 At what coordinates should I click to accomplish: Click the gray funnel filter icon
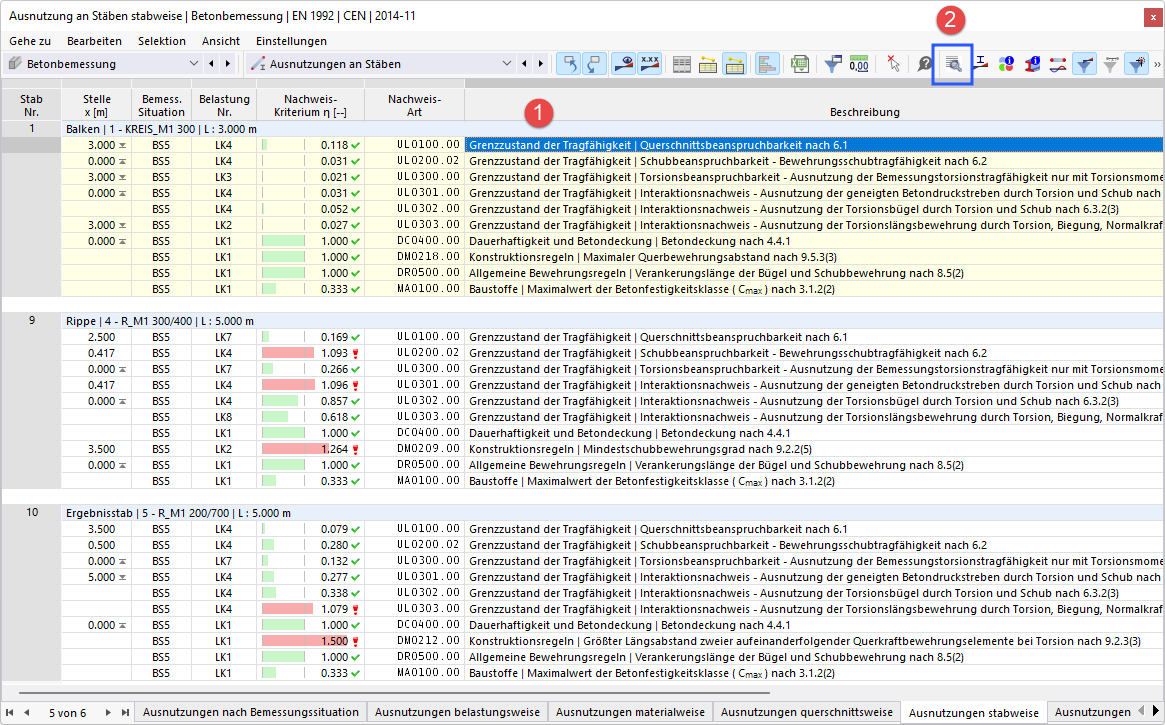tap(1110, 65)
